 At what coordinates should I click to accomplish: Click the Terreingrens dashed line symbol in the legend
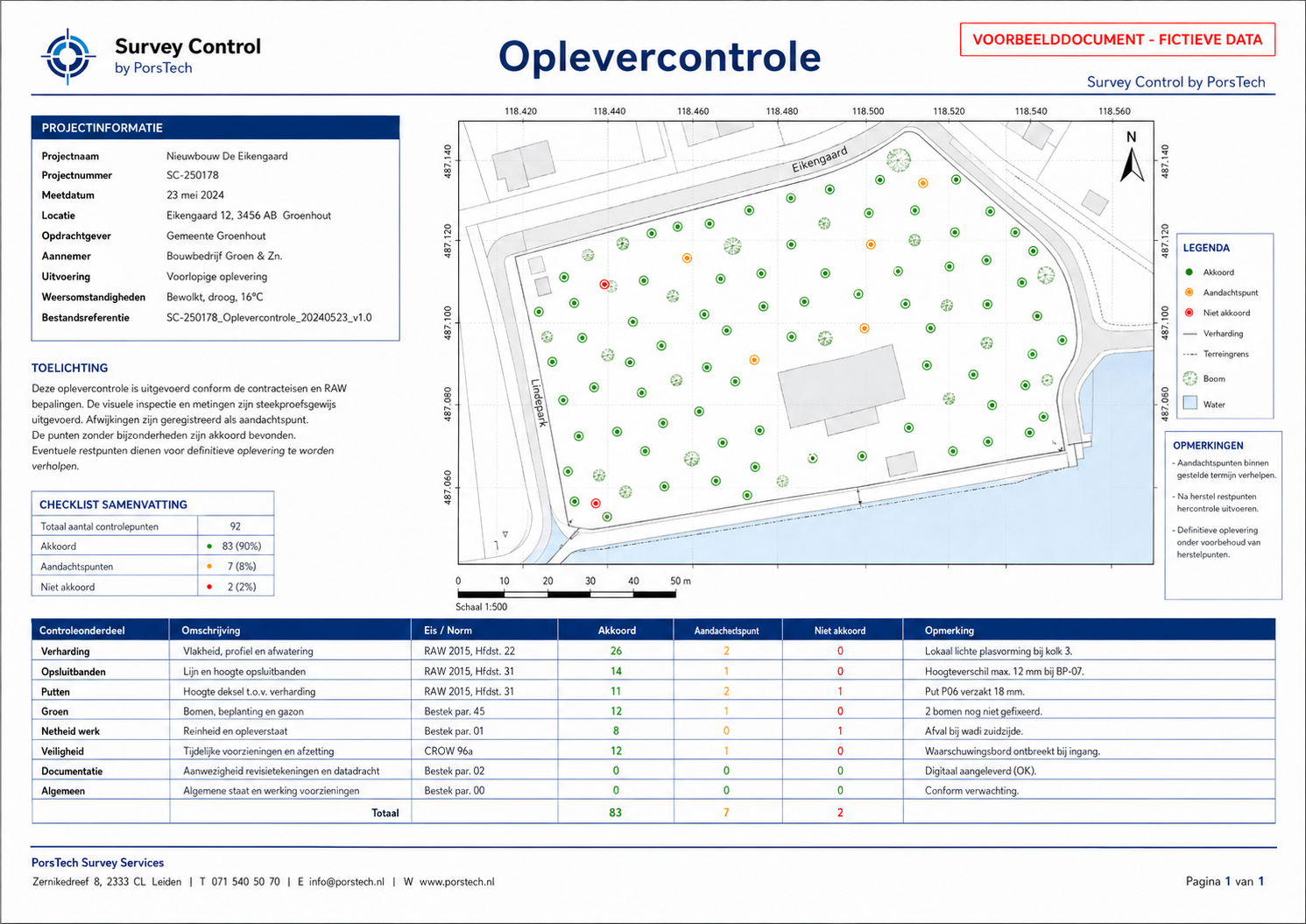coord(1190,354)
